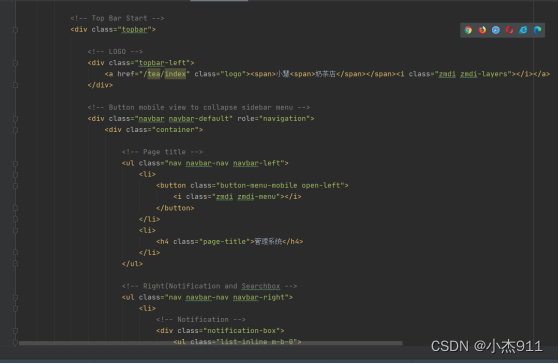The height and width of the screenshot is (364, 559).
Task: Click the "page-title" class value
Action: click(224, 242)
